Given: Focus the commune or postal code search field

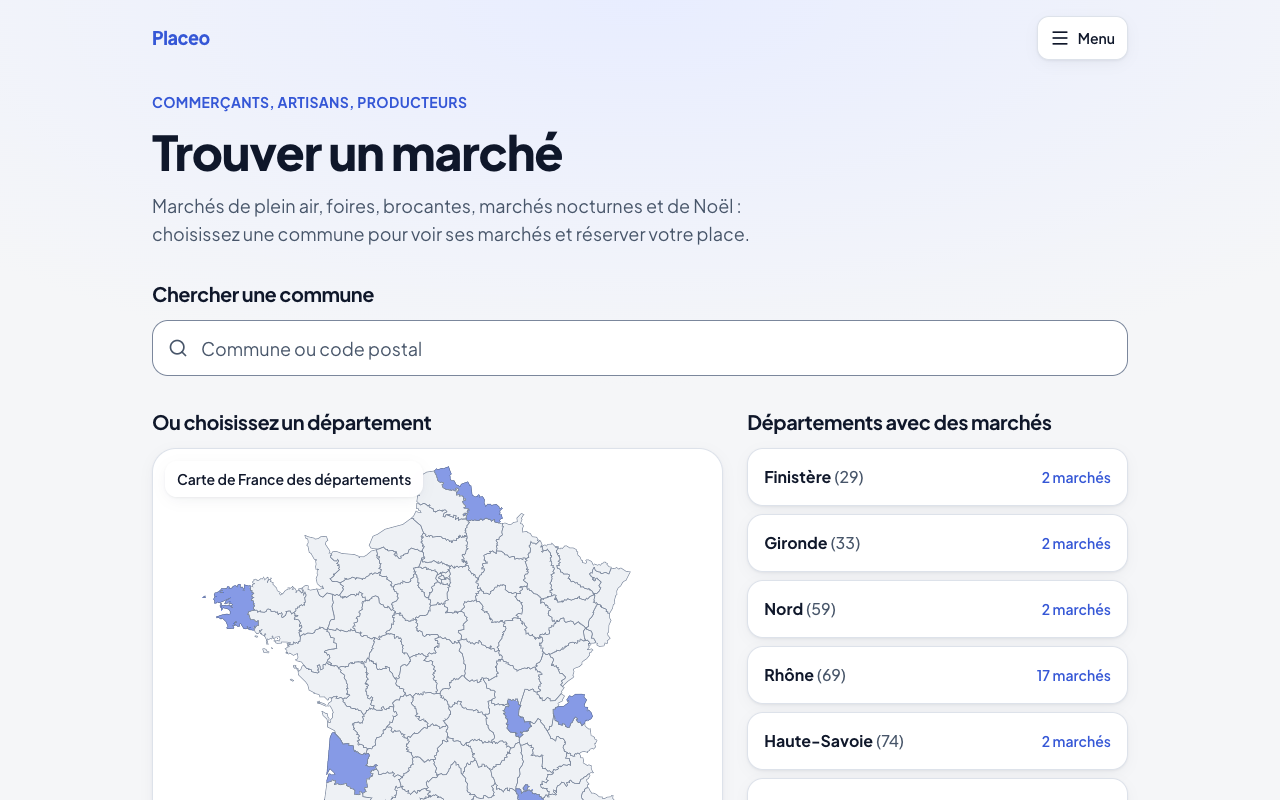Looking at the screenshot, I should [640, 348].
